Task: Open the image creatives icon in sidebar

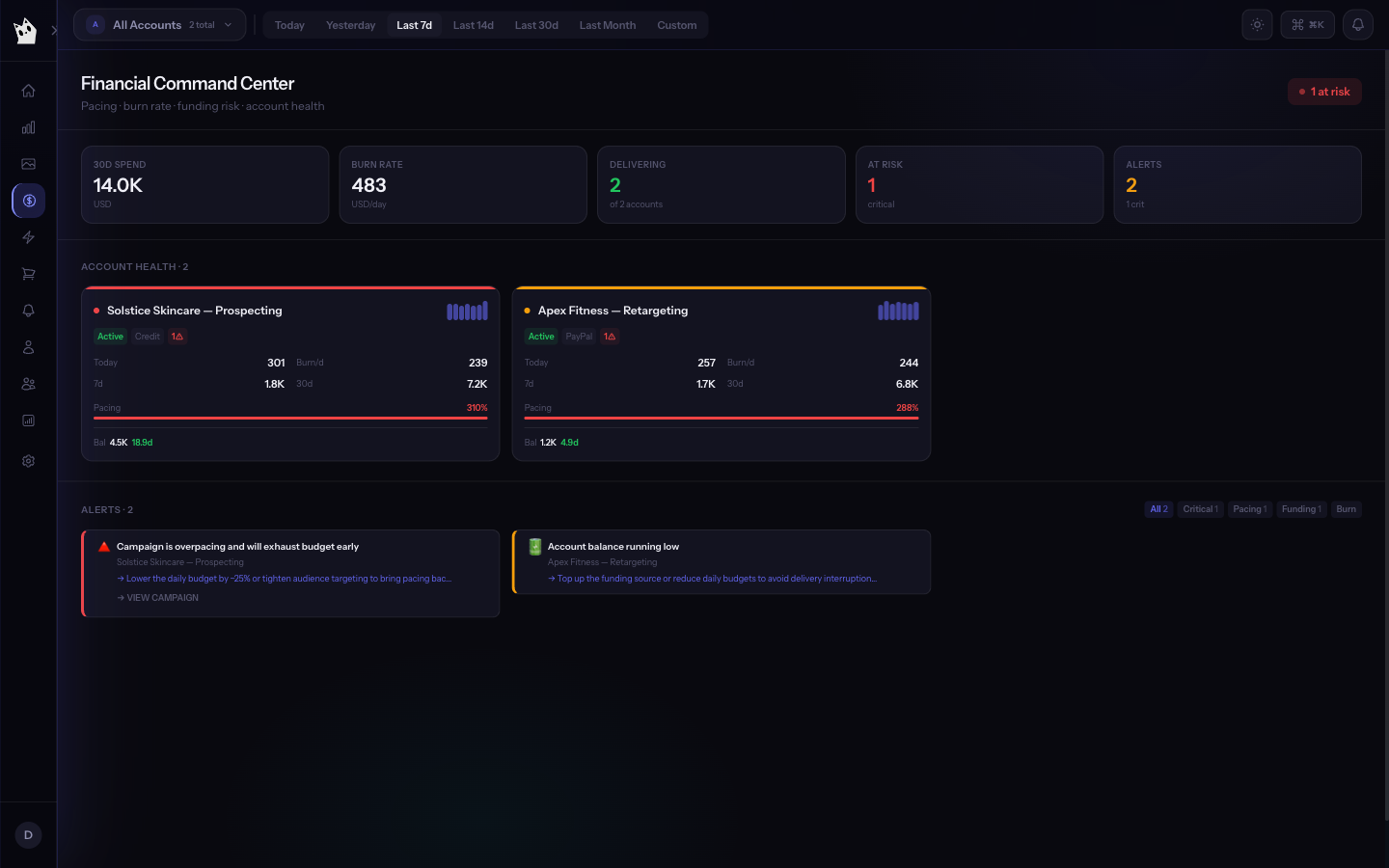Action: point(28,164)
